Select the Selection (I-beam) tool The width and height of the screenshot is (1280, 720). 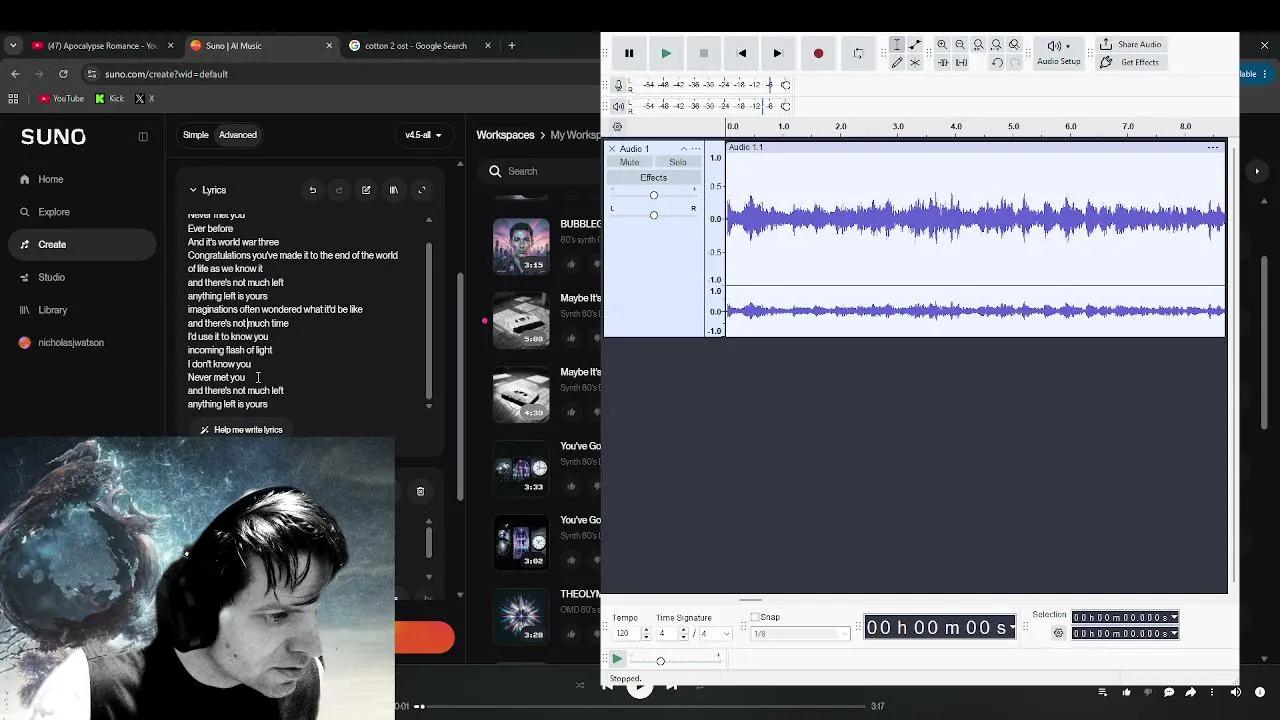[x=897, y=45]
